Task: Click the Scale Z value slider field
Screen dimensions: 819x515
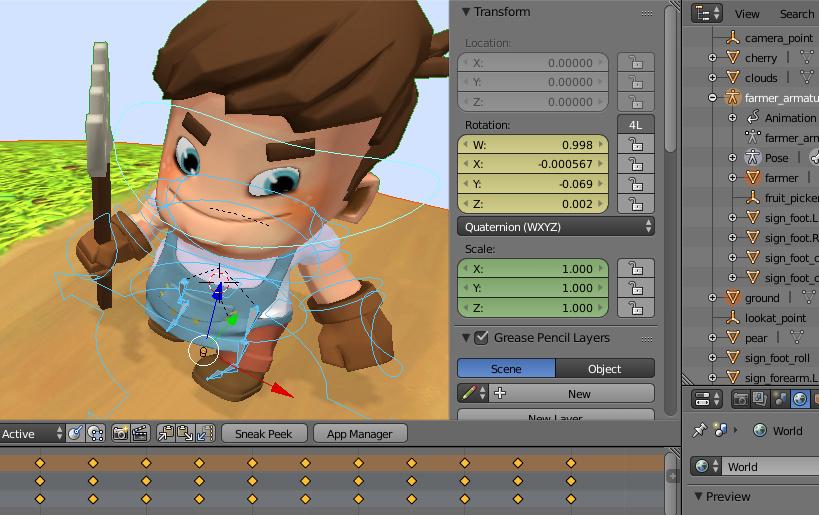Action: 533,308
